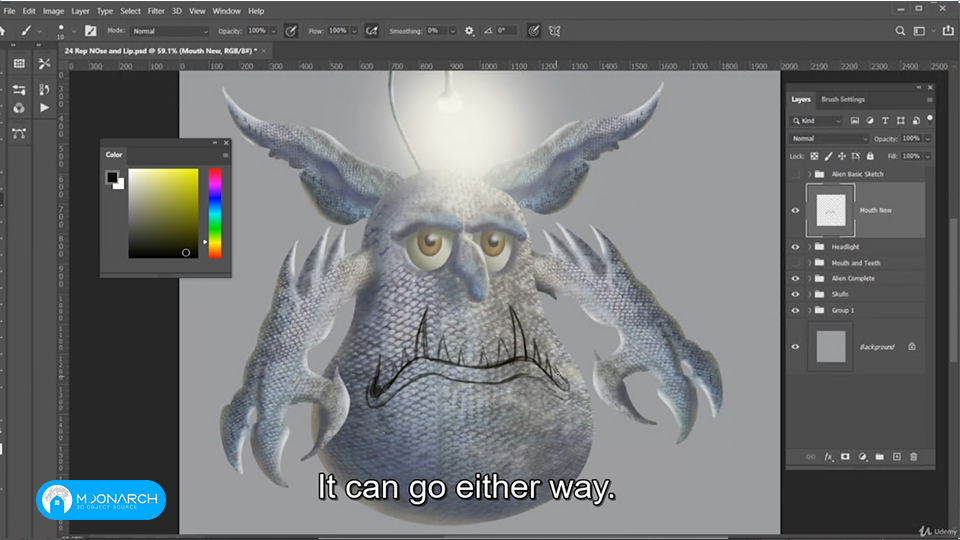Expand the Headlight group
This screenshot has height=540, width=960.
(x=809, y=247)
